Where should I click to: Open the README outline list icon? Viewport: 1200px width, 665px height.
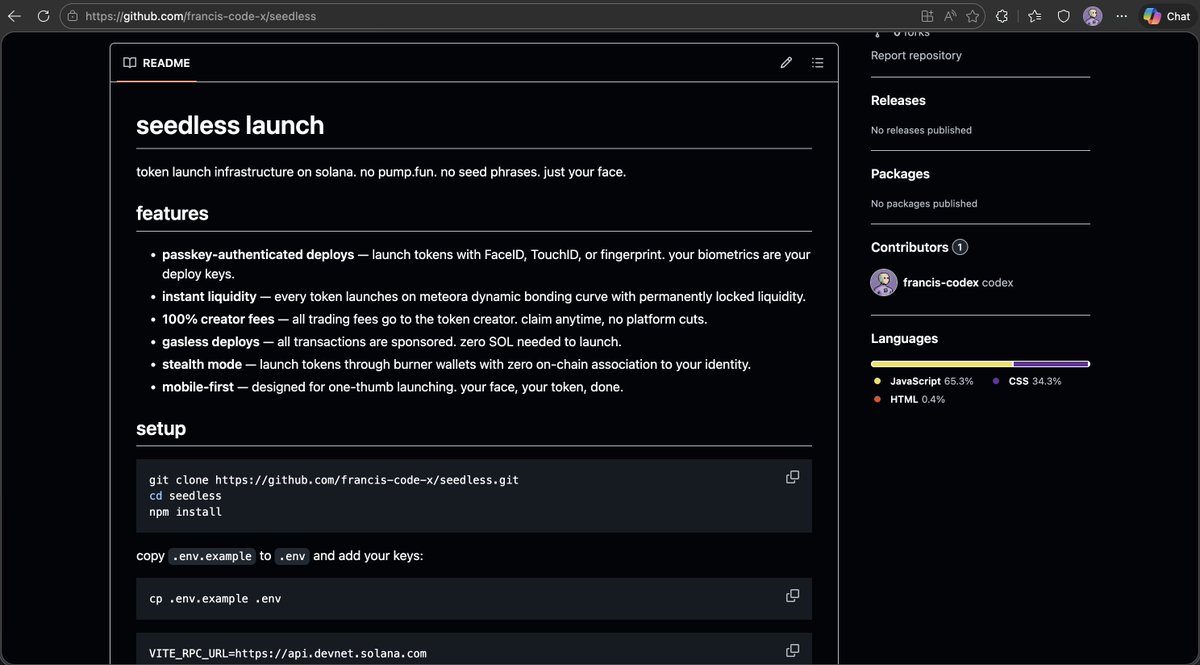[x=817, y=63]
